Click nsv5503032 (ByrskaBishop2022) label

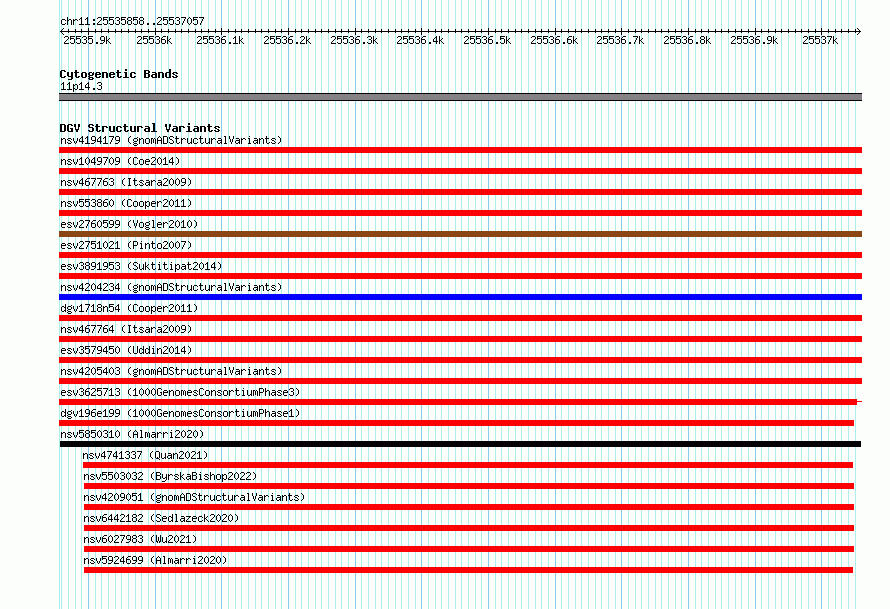coord(170,476)
